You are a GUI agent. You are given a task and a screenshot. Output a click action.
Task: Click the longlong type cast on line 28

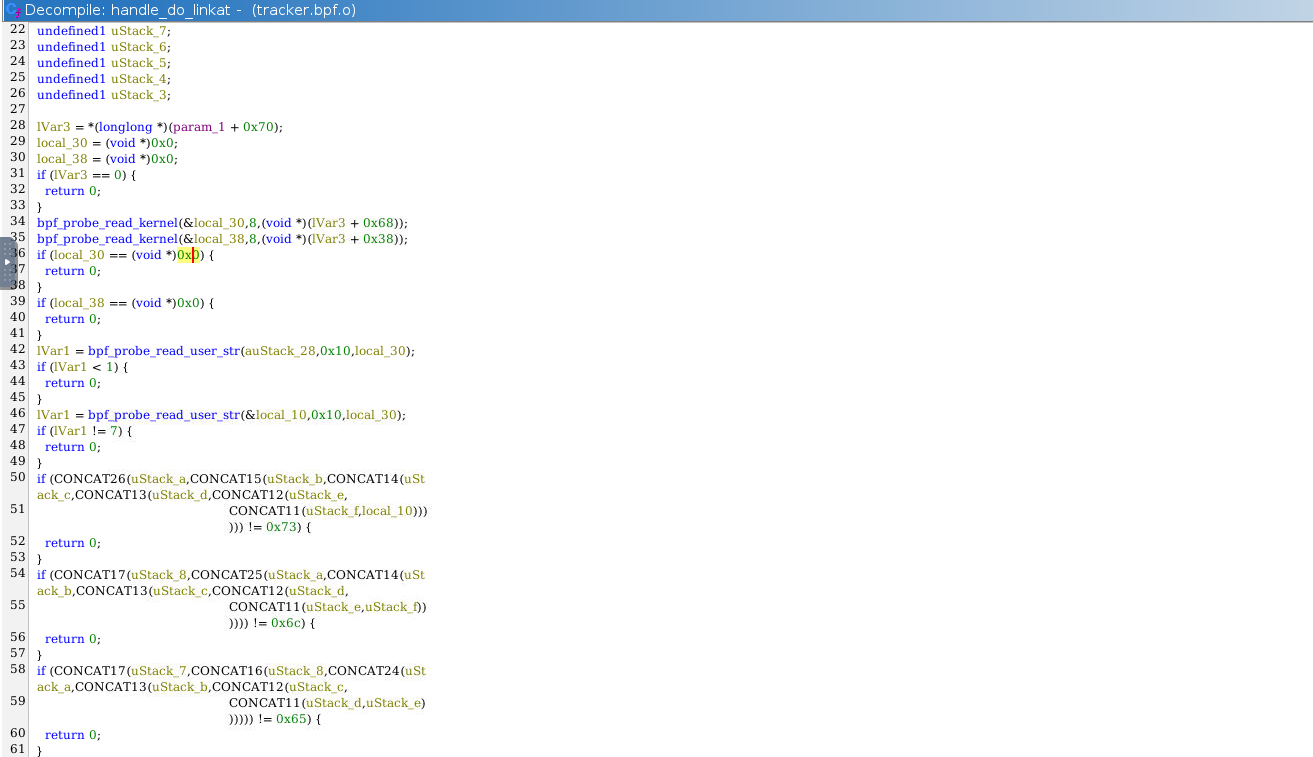124,127
